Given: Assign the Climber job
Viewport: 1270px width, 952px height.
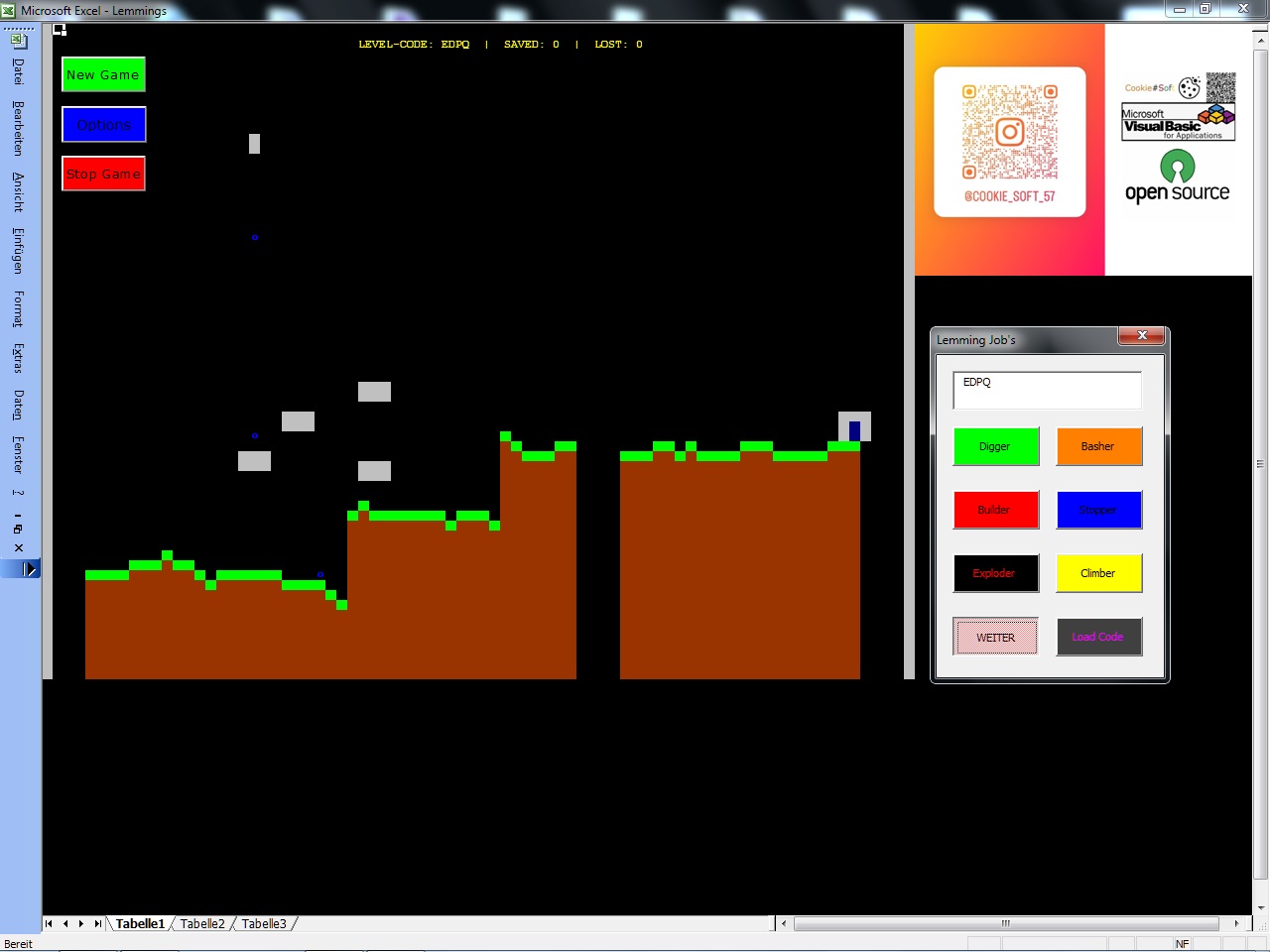Looking at the screenshot, I should [1099, 573].
